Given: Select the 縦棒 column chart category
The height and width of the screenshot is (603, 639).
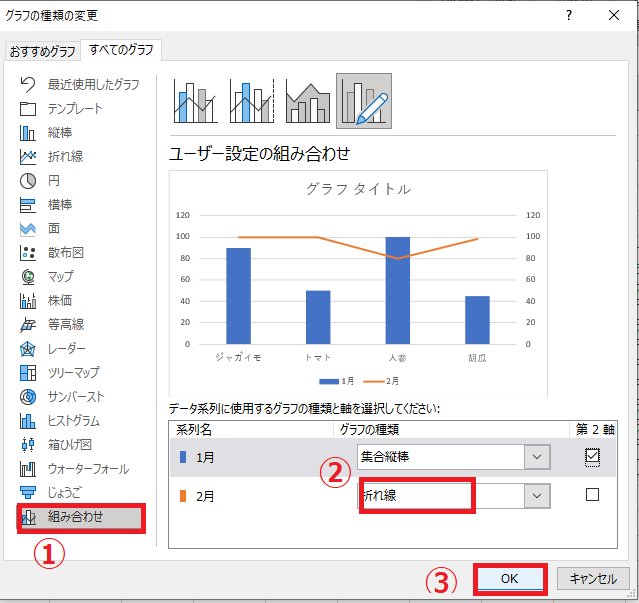Looking at the screenshot, I should pos(46,133).
